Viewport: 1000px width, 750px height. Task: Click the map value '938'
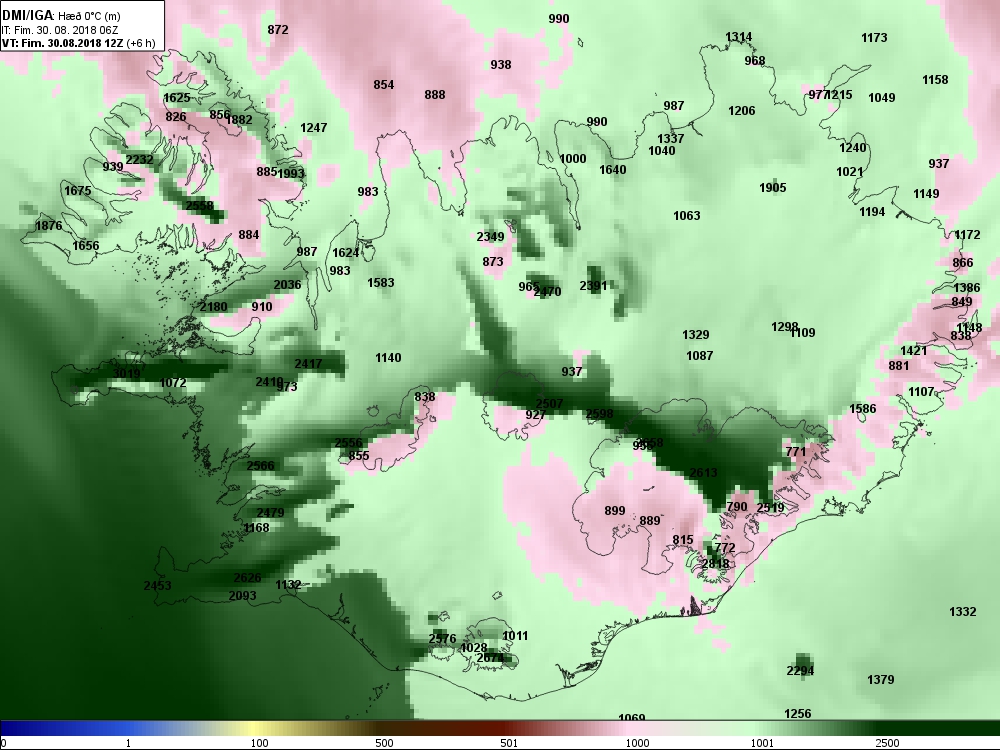pos(501,64)
